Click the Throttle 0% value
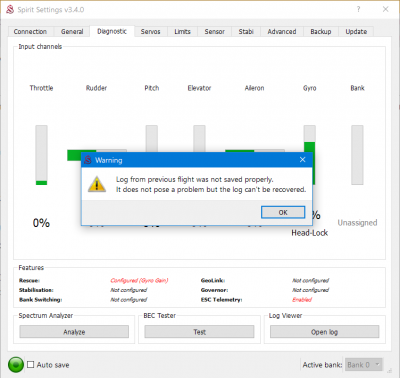The image size is (400, 378). click(41, 223)
